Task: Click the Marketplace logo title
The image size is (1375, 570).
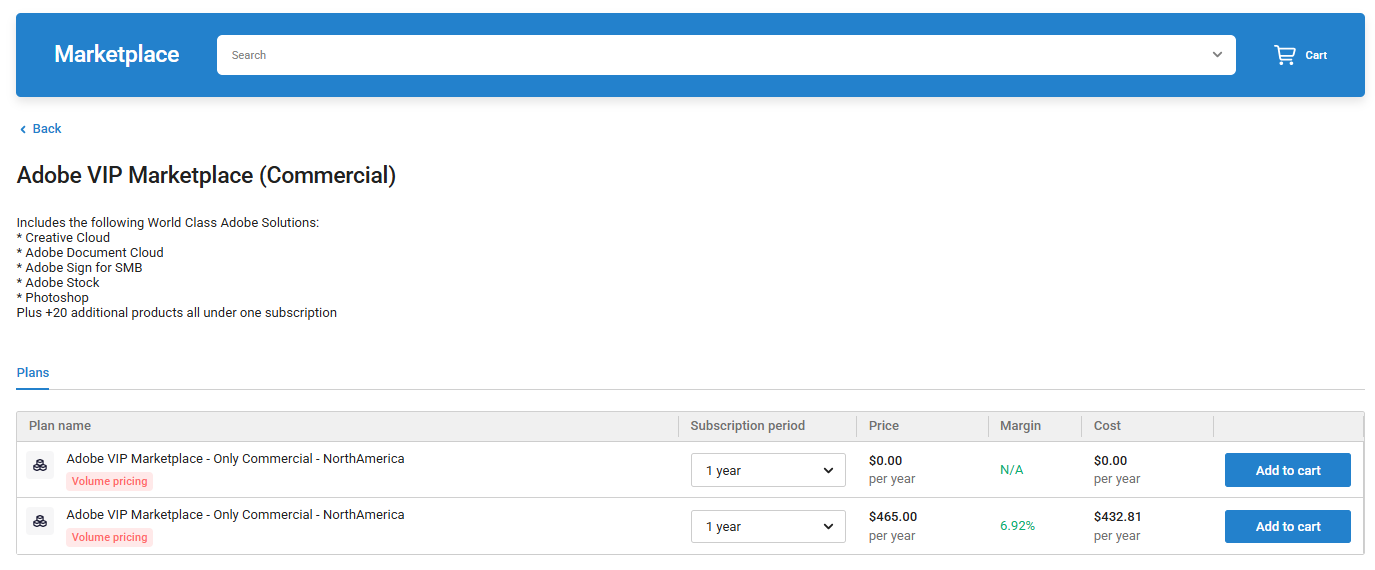Action: tap(117, 55)
